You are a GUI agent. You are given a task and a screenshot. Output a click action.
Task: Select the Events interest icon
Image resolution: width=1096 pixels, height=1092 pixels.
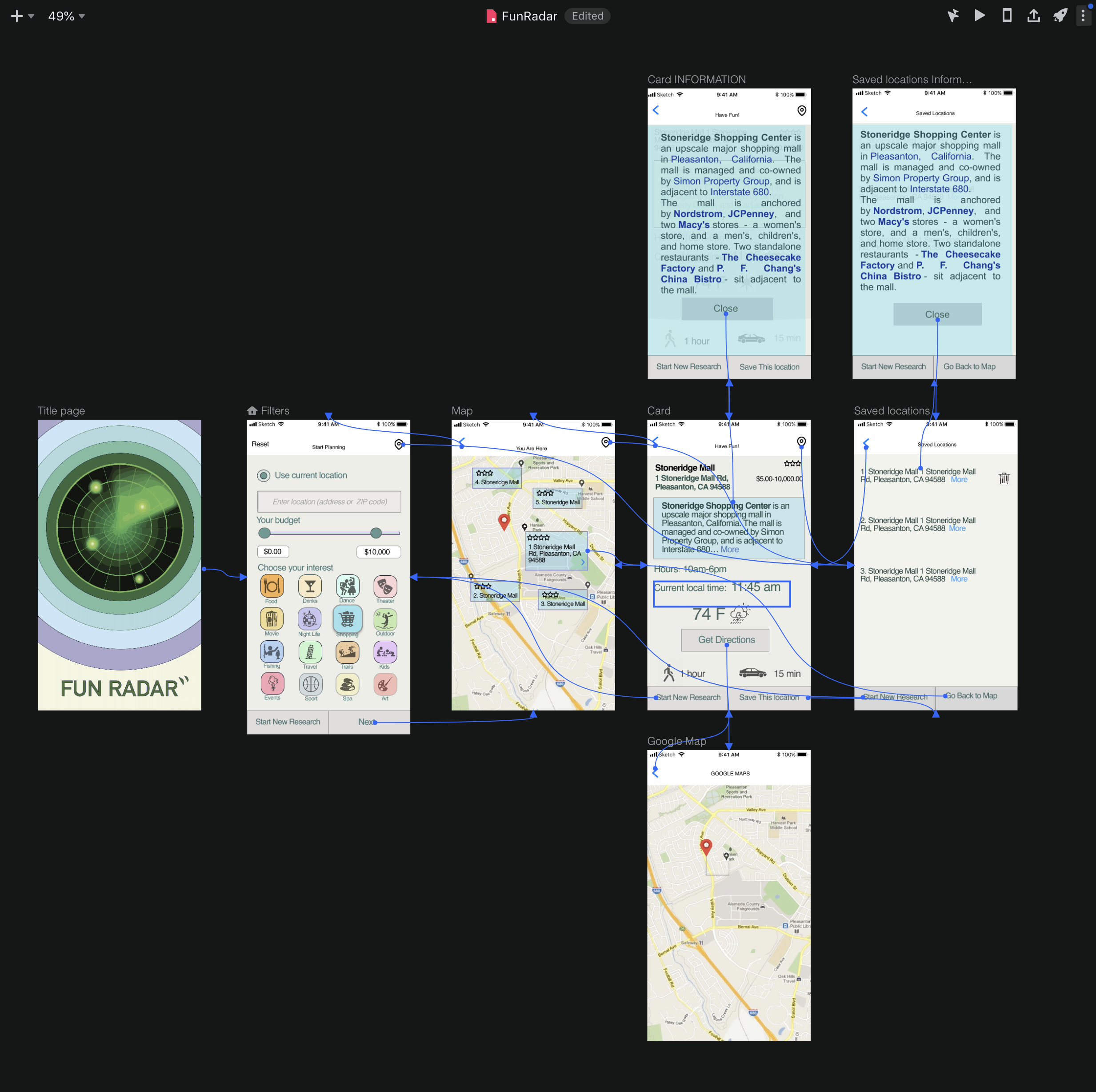(272, 683)
